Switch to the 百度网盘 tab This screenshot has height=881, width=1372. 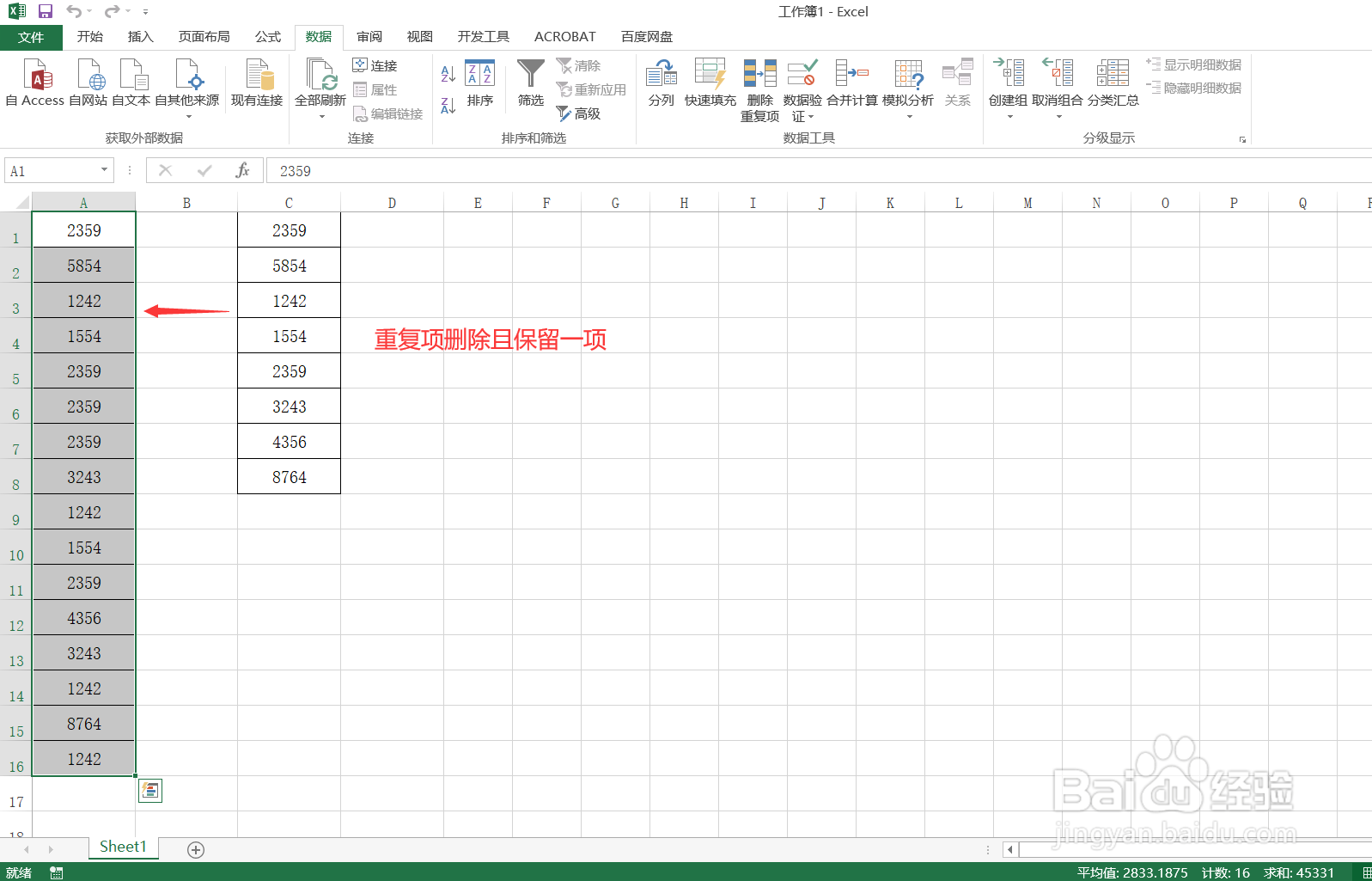coord(647,37)
